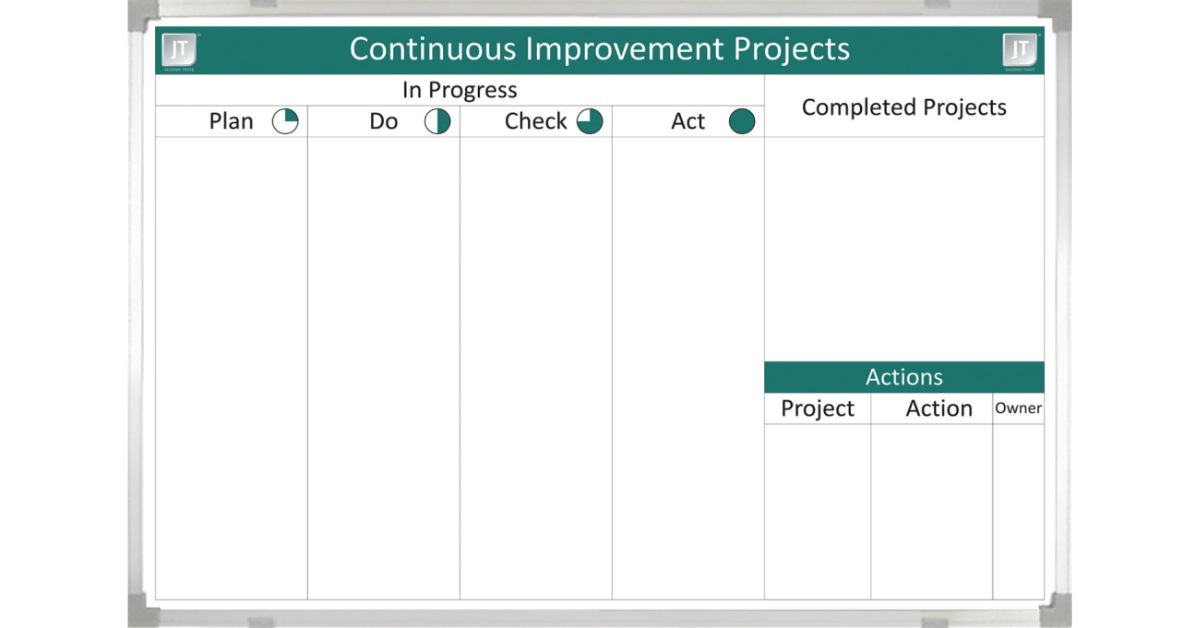Screen dimensions: 1200x628
Task: Click the quarter-filled Plan progress circle
Action: point(285,122)
